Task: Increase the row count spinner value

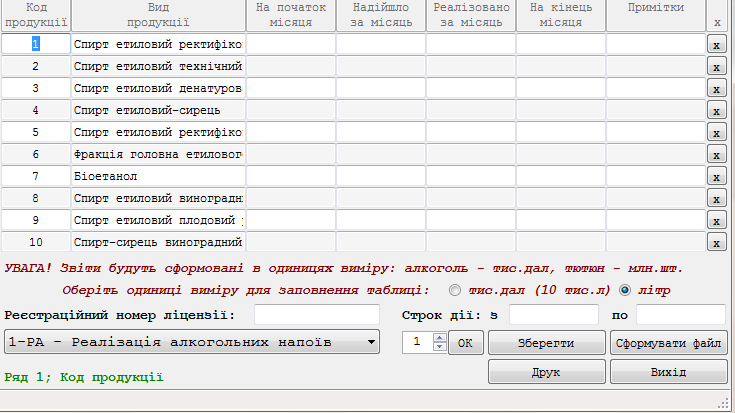Action: [438, 337]
